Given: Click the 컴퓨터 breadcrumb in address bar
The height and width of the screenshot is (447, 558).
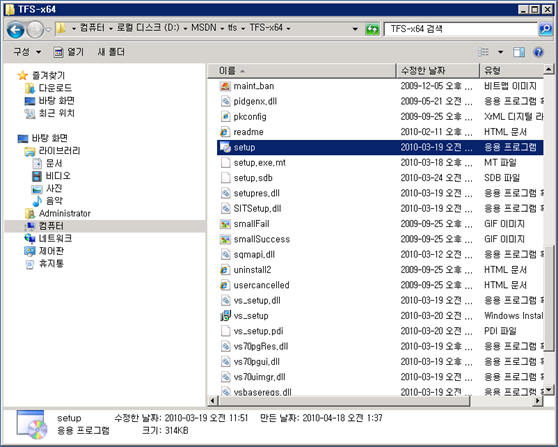Looking at the screenshot, I should 92,27.
